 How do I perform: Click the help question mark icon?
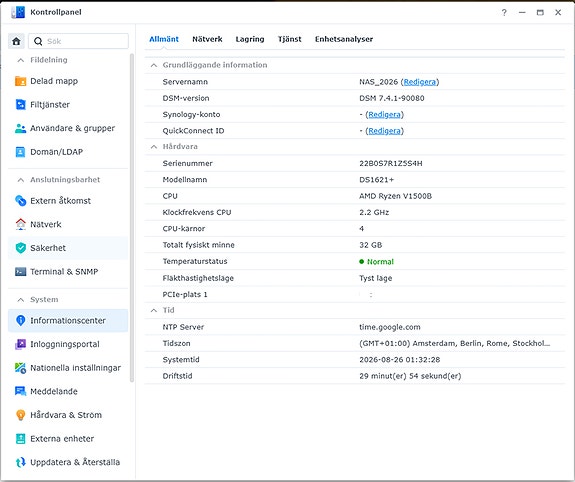[504, 12]
